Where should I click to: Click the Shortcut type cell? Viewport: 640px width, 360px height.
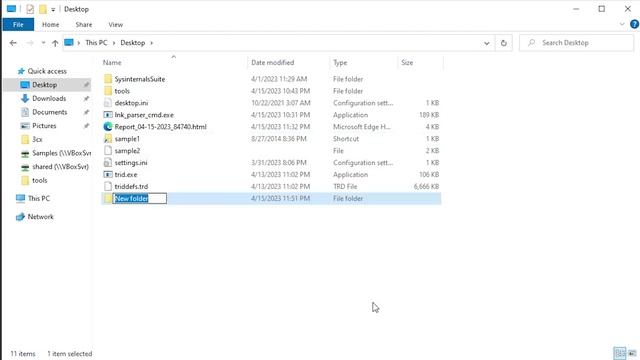point(346,139)
